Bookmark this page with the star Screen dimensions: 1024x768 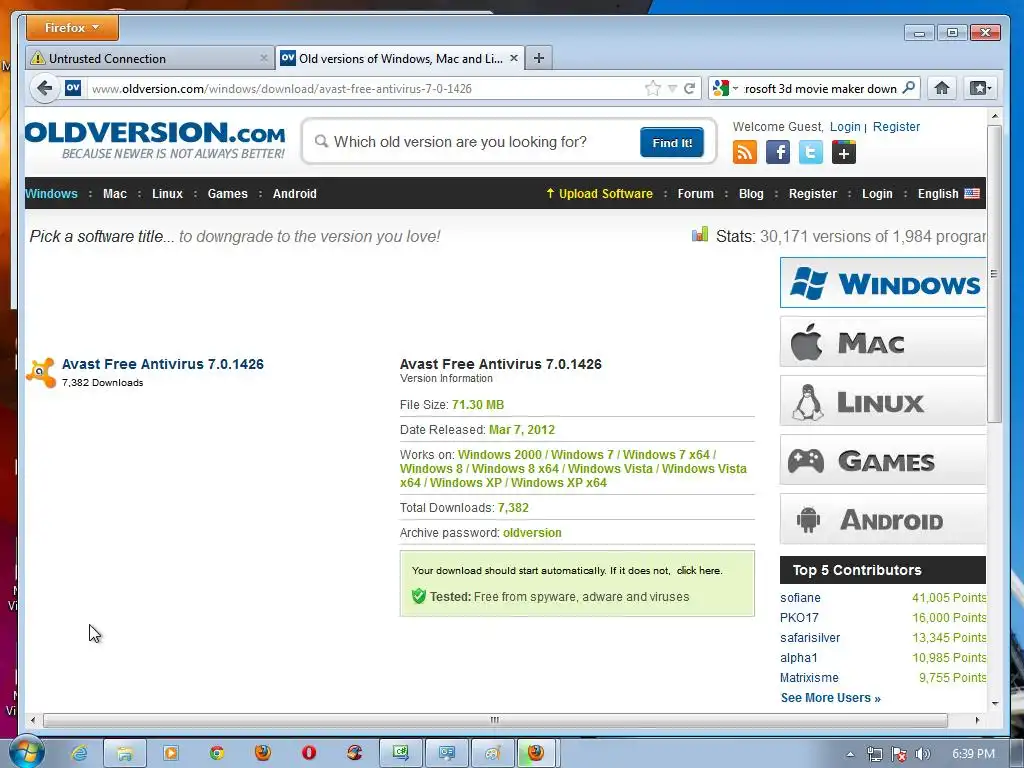(652, 88)
